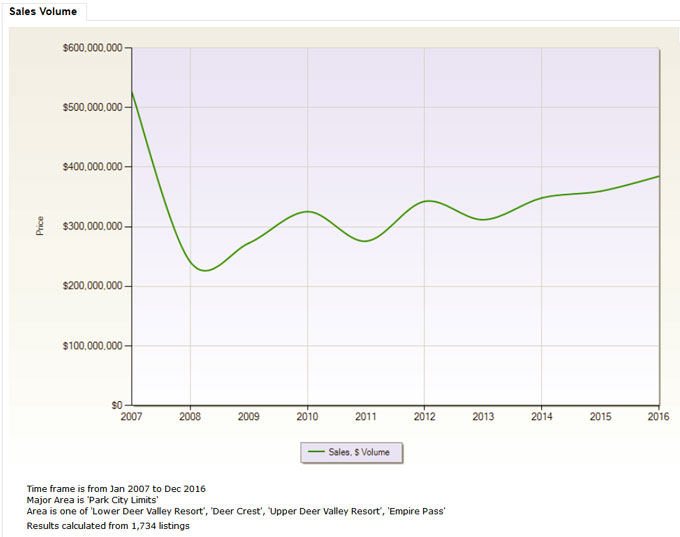This screenshot has width=680, height=537.
Task: Click the 2013 year label
Action: coord(483,417)
